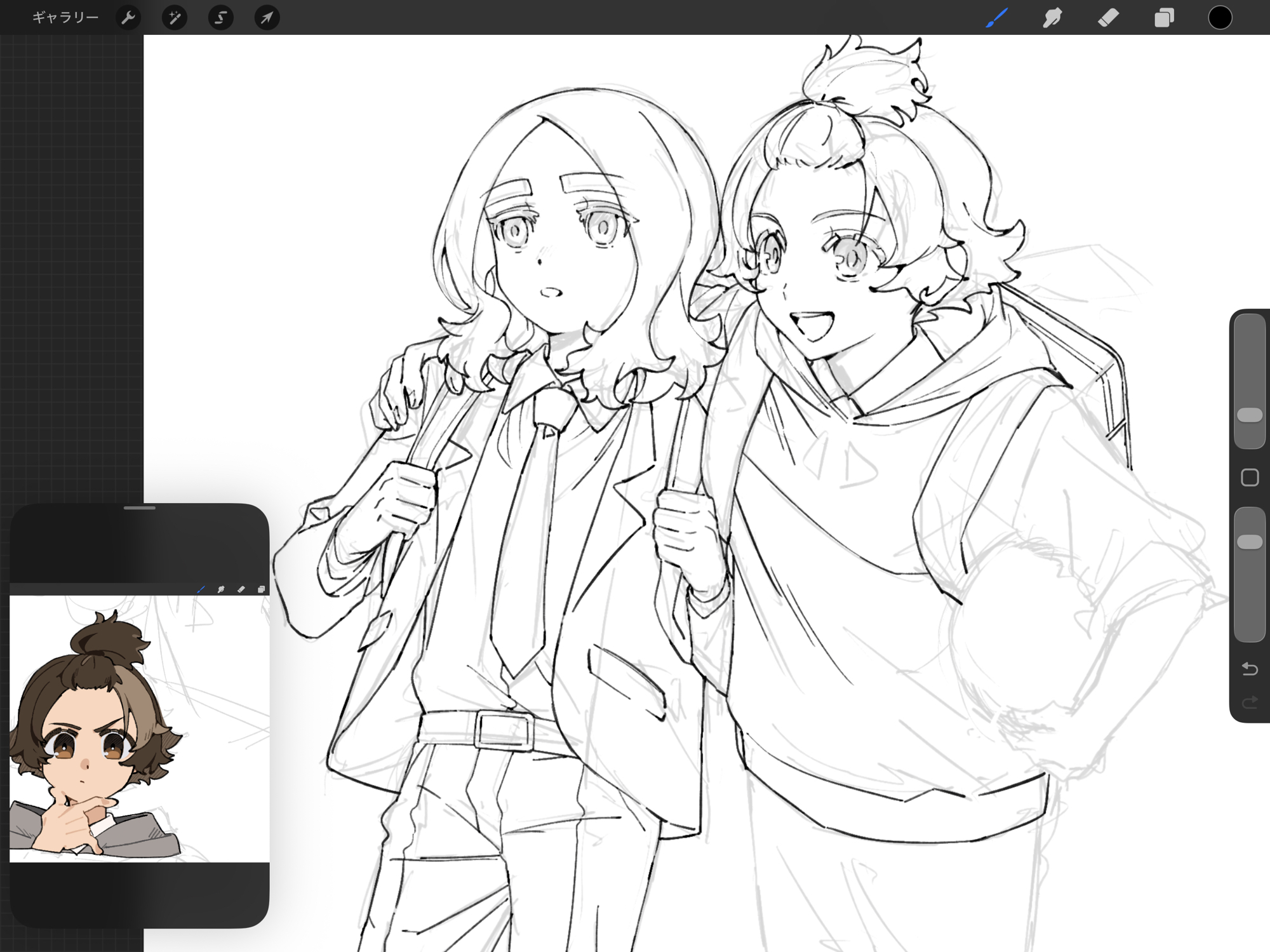Image resolution: width=1270 pixels, height=952 pixels.
Task: Tap the reference window's top grab handle
Action: [x=140, y=508]
